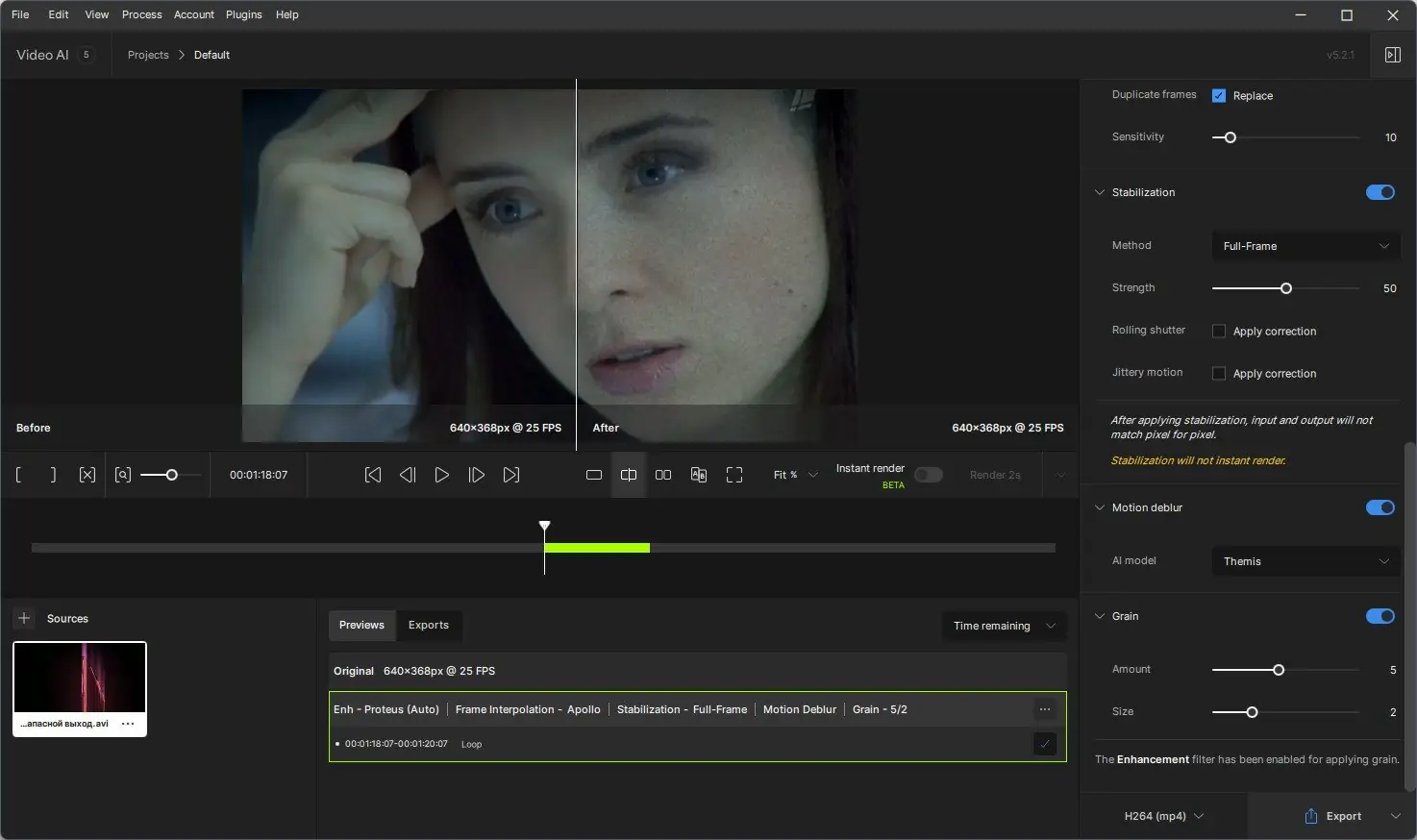Add a new source with plus icon
This screenshot has height=840, width=1417.
tap(25, 619)
